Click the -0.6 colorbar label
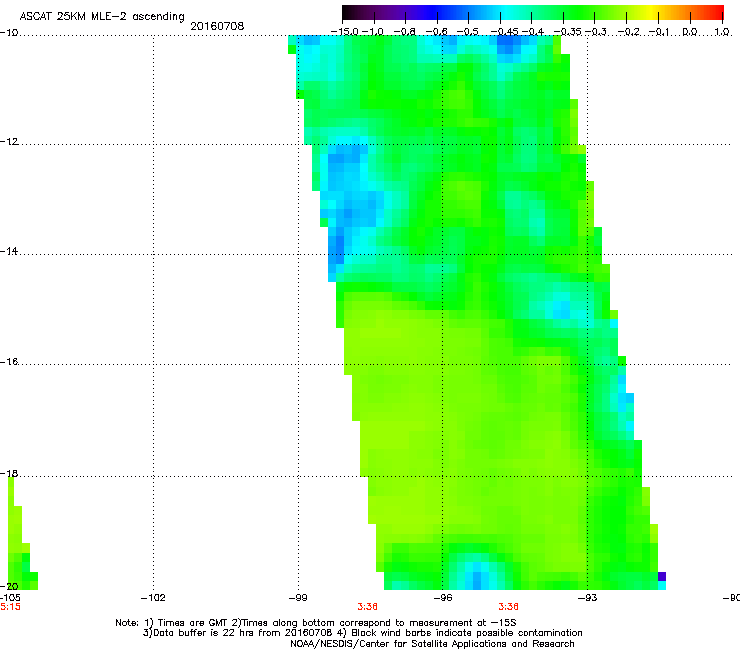Viewport: 740px width, 650px height. pos(436,32)
